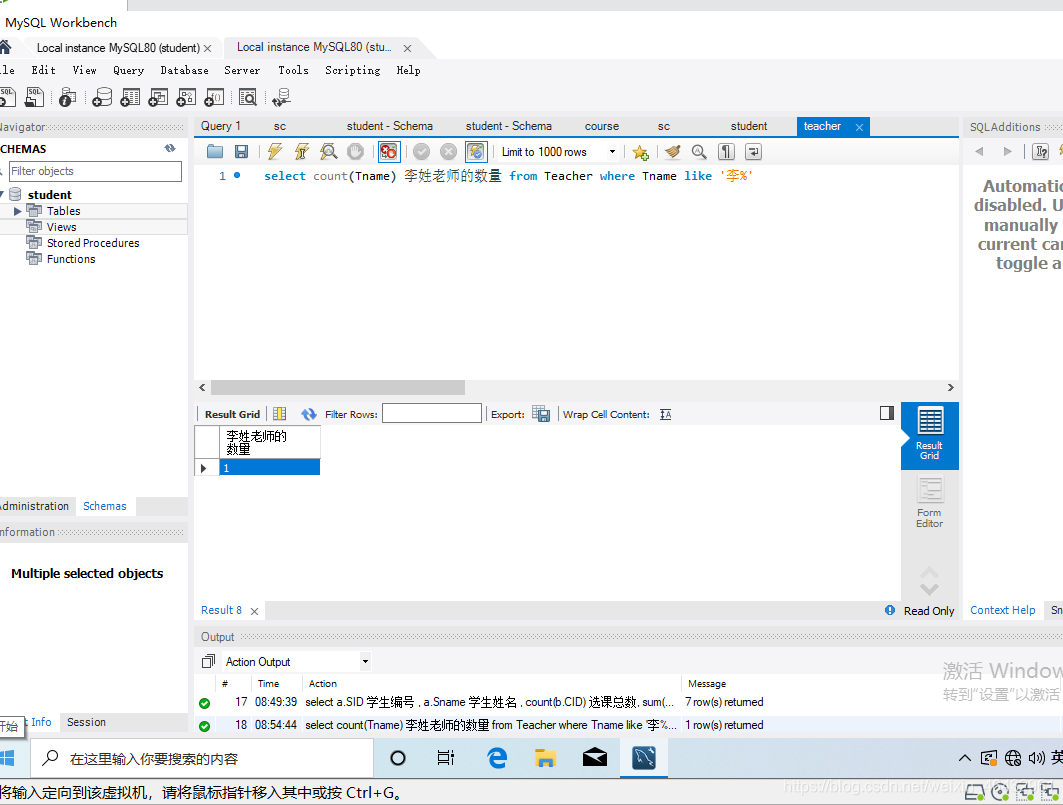
Task: Select Functions in the schema tree
Action: 71,259
